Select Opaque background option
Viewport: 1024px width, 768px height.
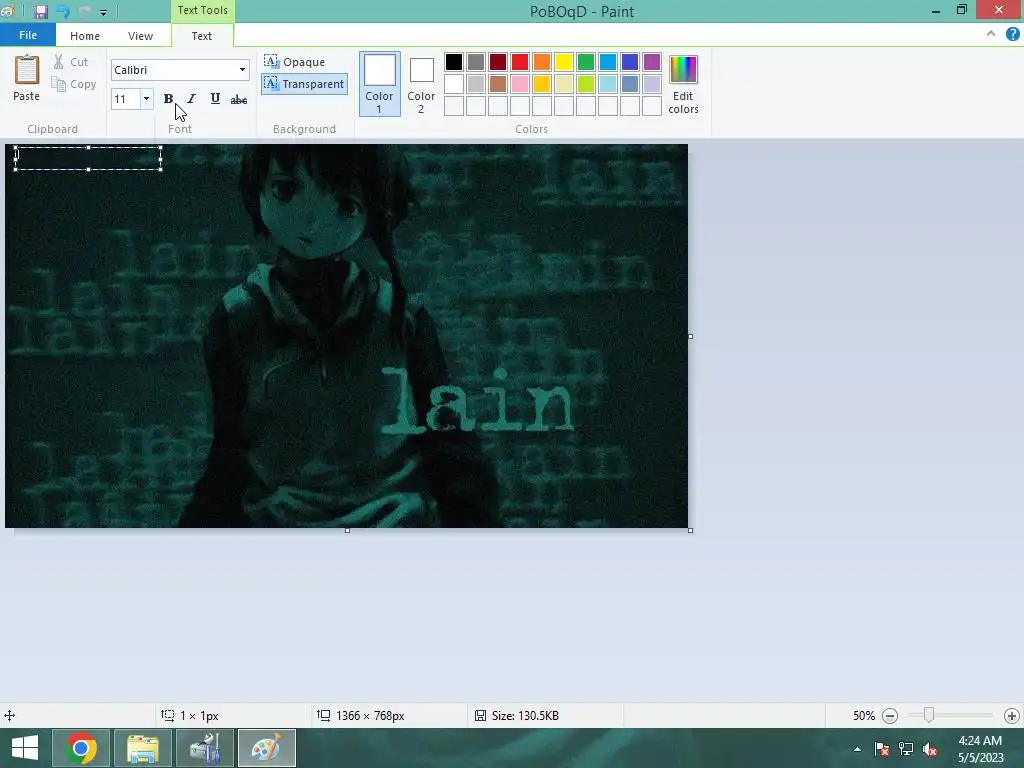click(295, 62)
